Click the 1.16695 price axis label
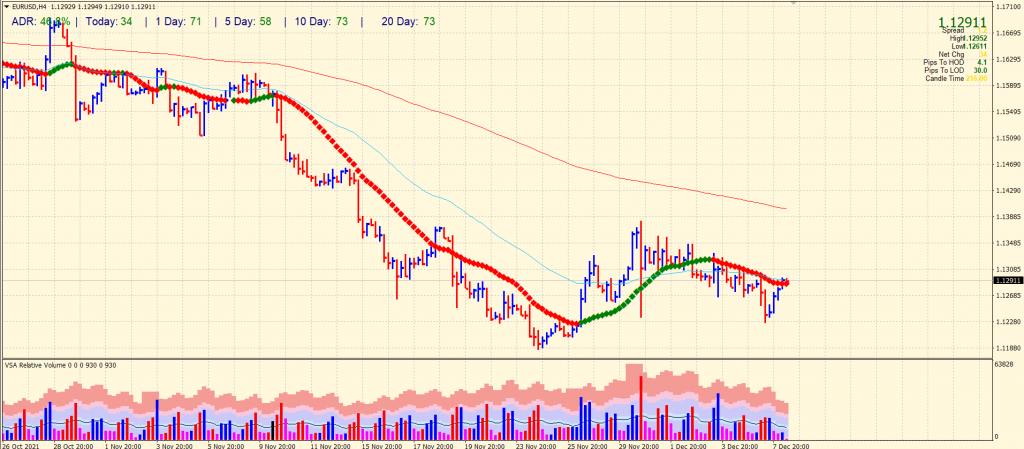Image resolution: width=1024 pixels, height=449 pixels. (1007, 33)
